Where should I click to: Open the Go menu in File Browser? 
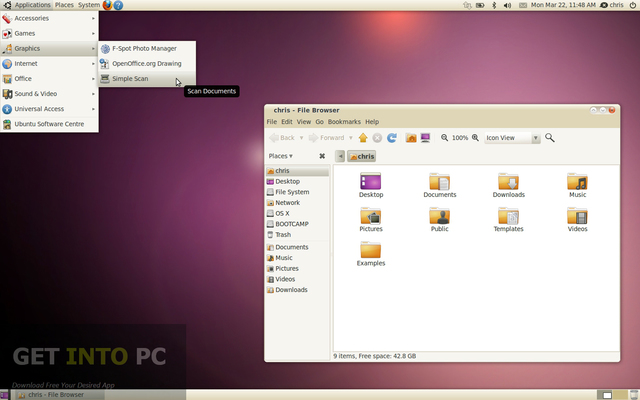tap(319, 122)
